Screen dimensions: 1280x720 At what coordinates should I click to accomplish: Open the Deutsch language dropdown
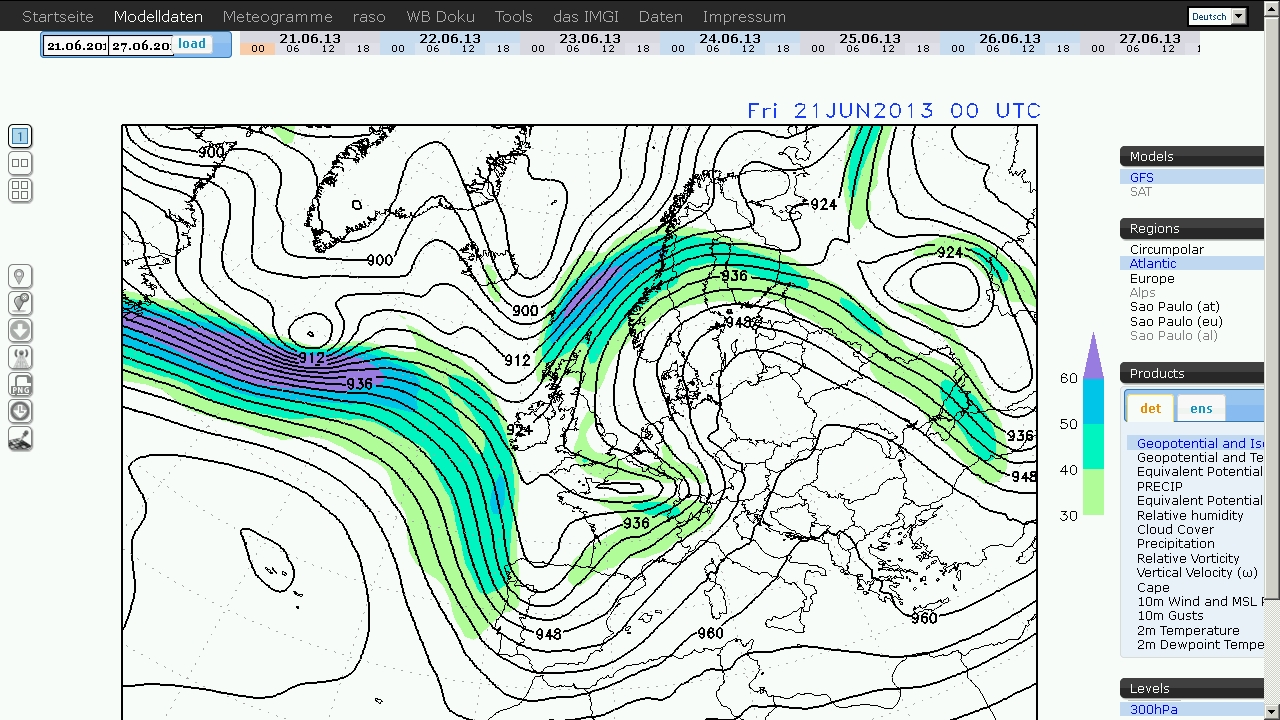pyautogui.click(x=1217, y=16)
